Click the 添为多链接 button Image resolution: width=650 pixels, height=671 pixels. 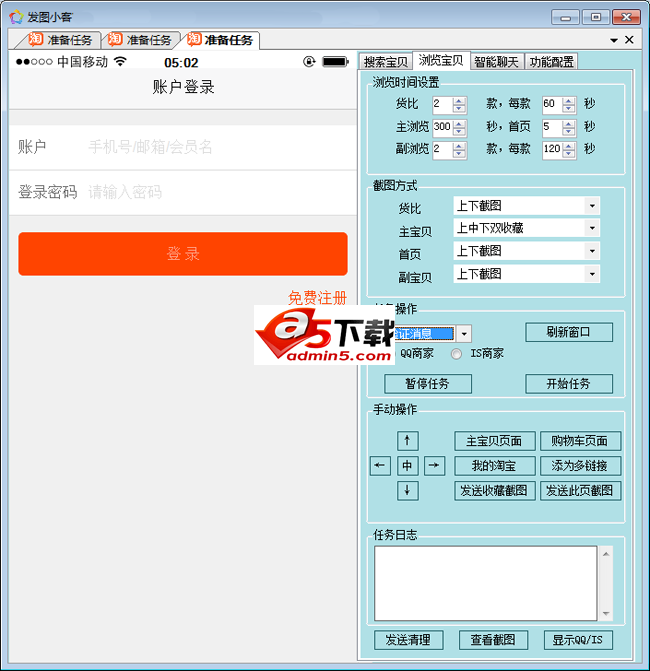coord(580,466)
